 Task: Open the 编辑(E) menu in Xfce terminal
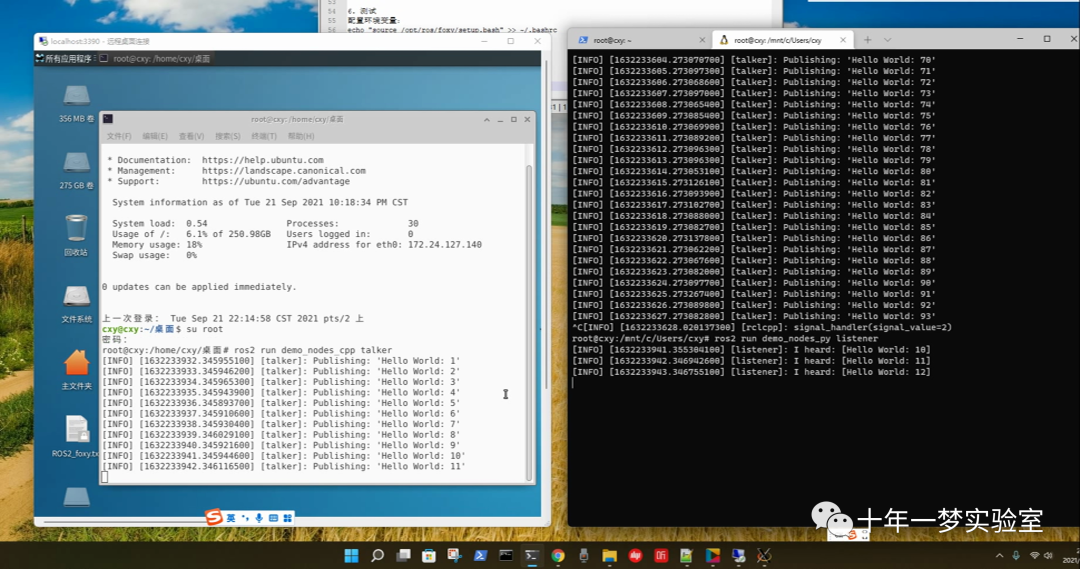click(155, 136)
